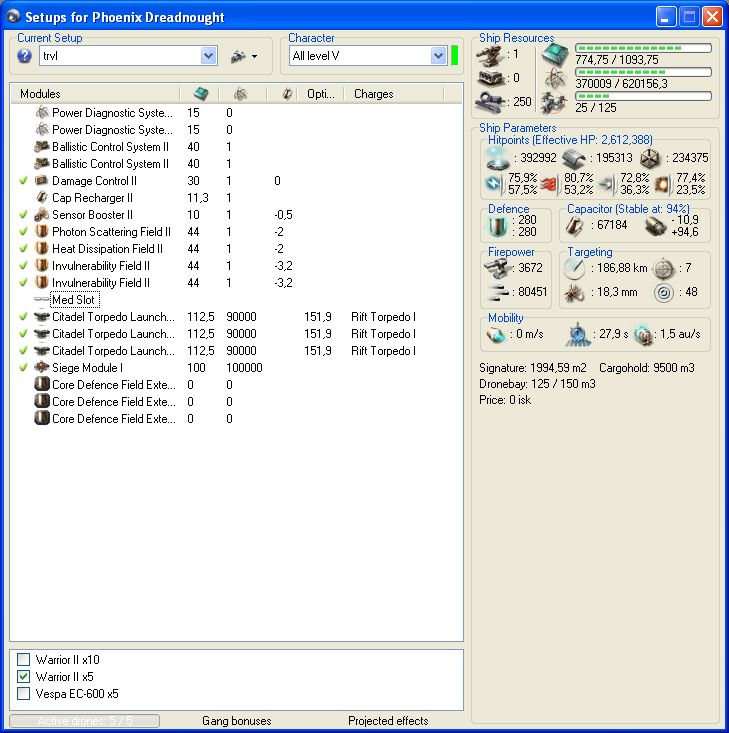This screenshot has height=733, width=729.
Task: Click the CPU usage bar 774,75 / 1093,75
Action: tap(643, 48)
